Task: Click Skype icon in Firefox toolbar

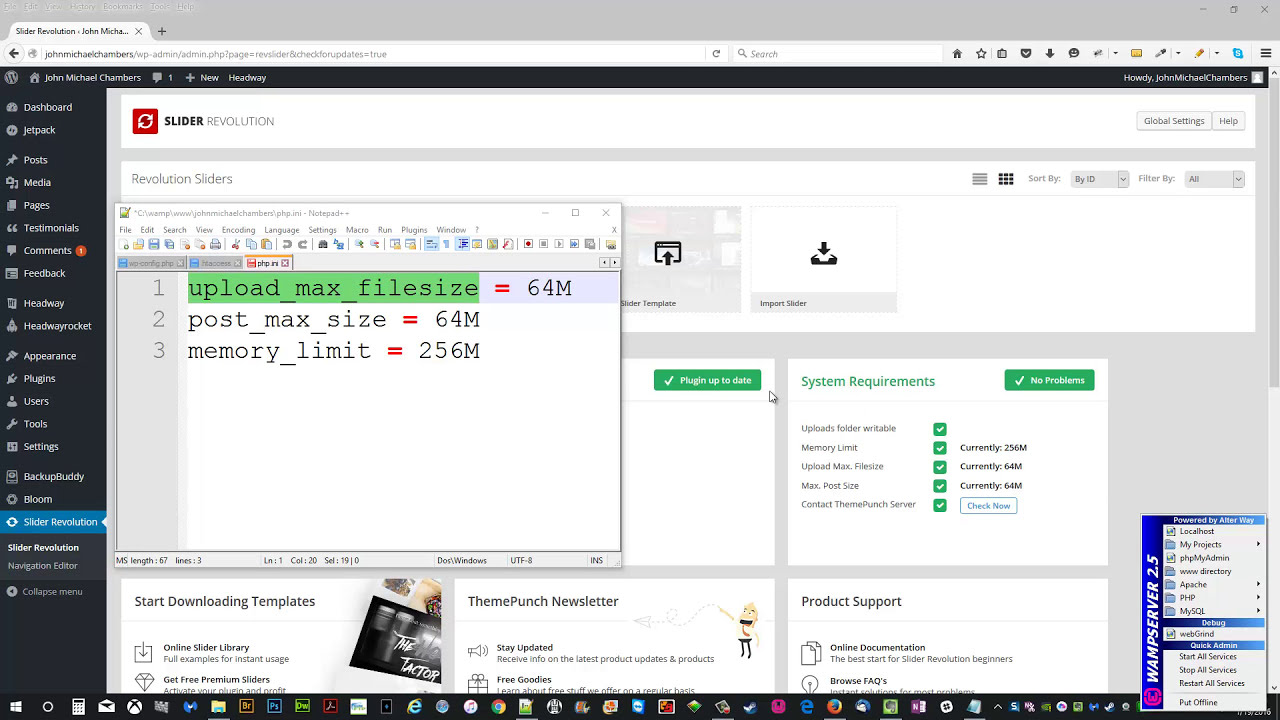Action: tap(1238, 54)
